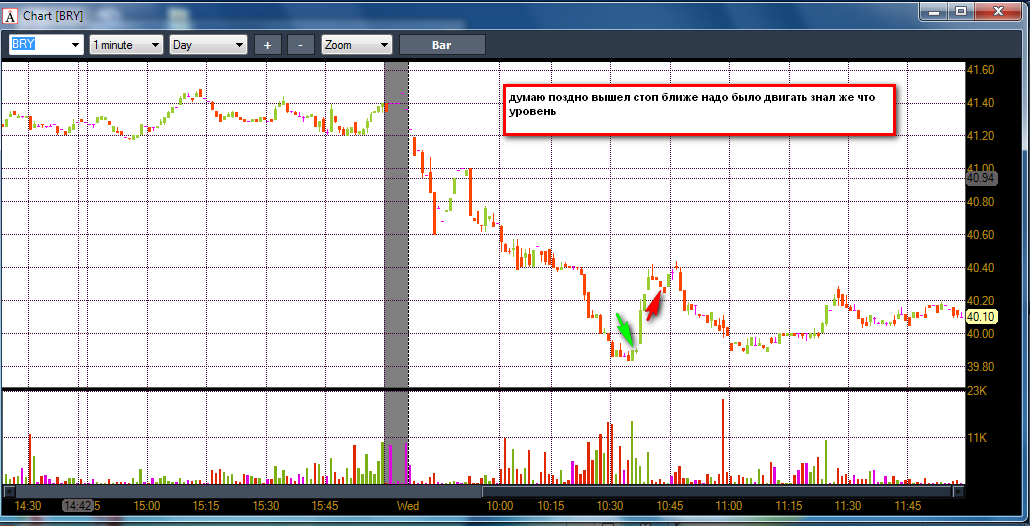Click the 39.80 price axis label

[x=981, y=366]
